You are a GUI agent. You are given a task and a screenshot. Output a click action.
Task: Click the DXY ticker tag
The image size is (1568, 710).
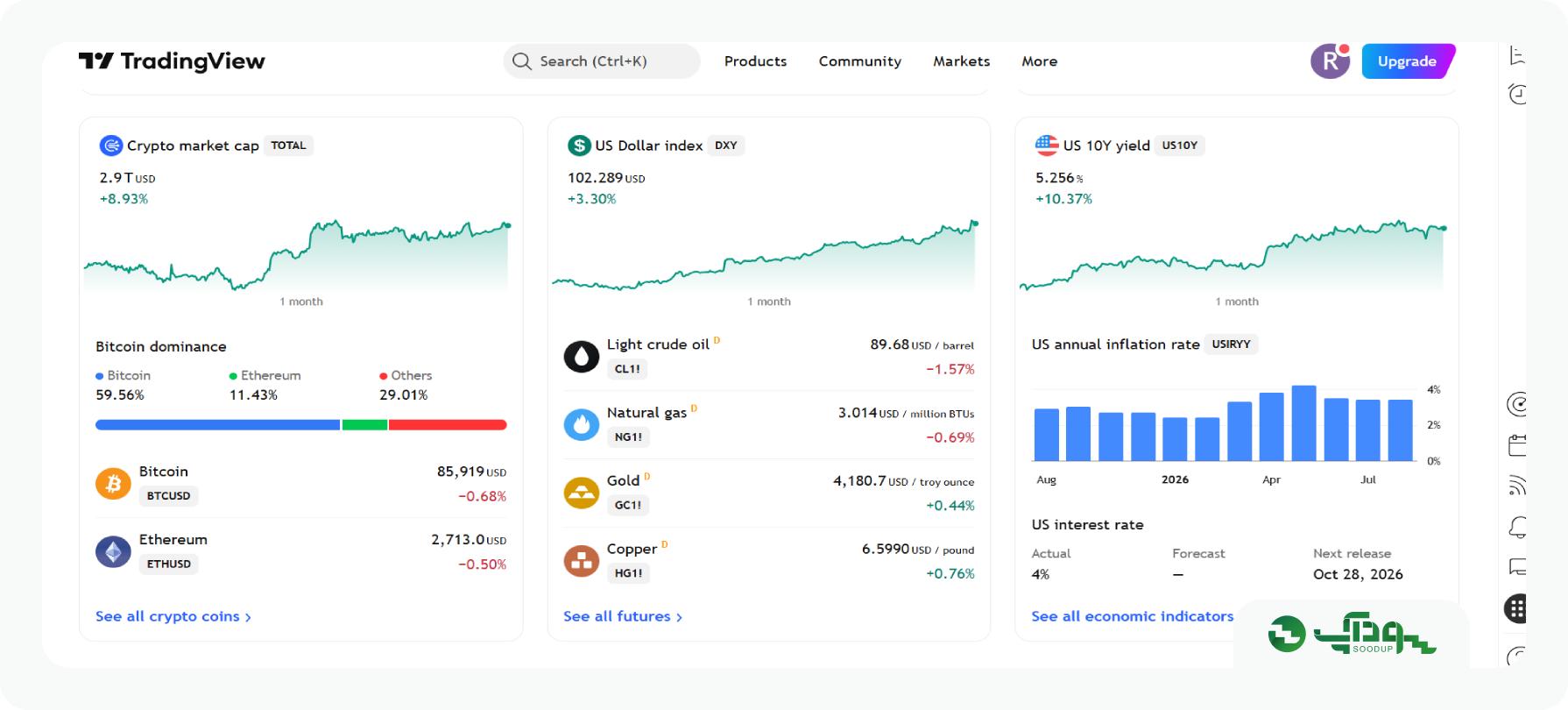pyautogui.click(x=726, y=146)
